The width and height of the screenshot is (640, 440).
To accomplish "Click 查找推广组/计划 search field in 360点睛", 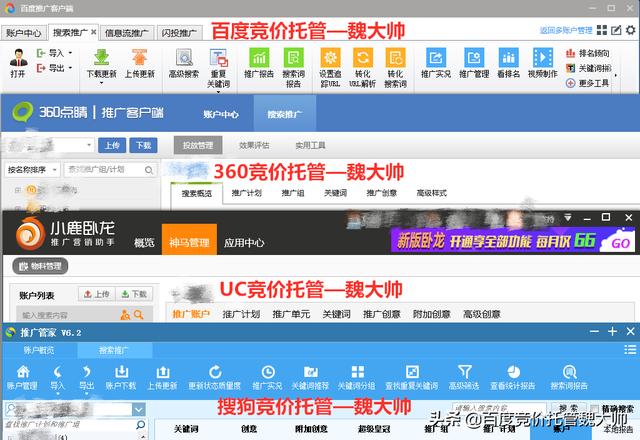I will tap(110, 169).
